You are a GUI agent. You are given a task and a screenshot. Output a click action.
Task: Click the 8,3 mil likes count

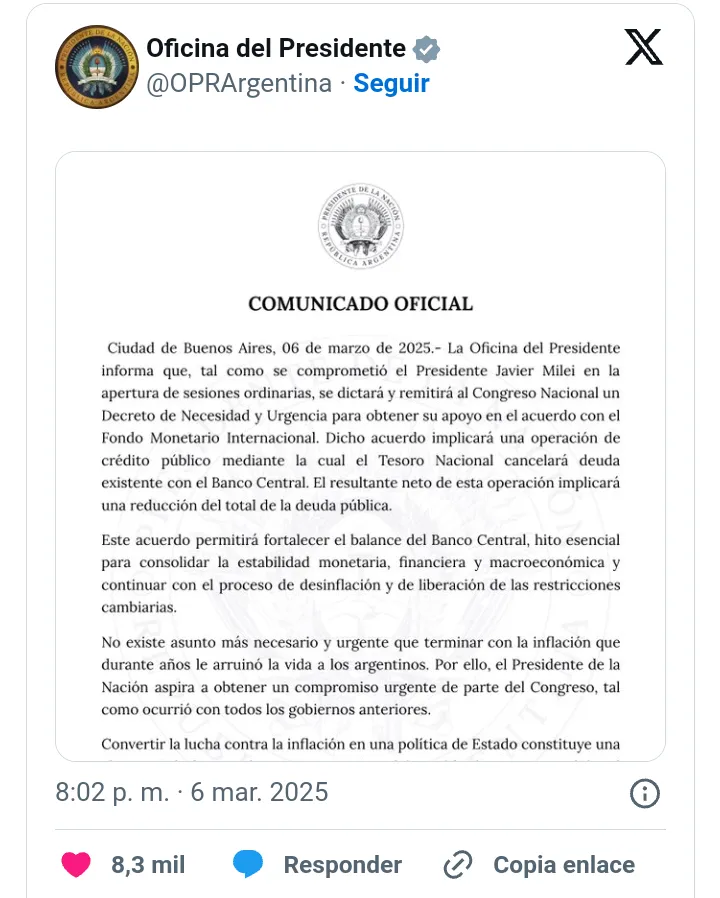coord(148,865)
